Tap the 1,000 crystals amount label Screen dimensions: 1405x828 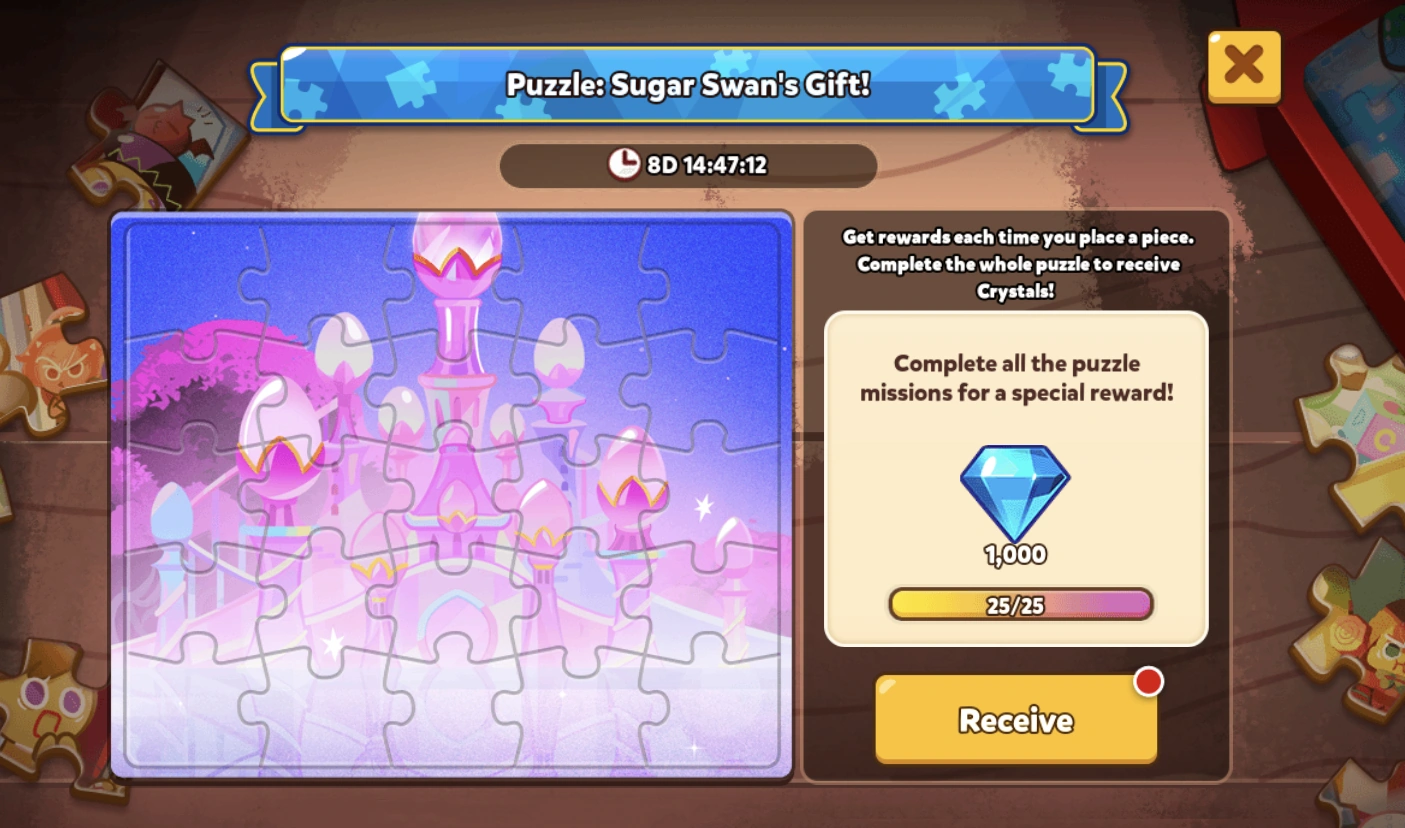pyautogui.click(x=1015, y=556)
